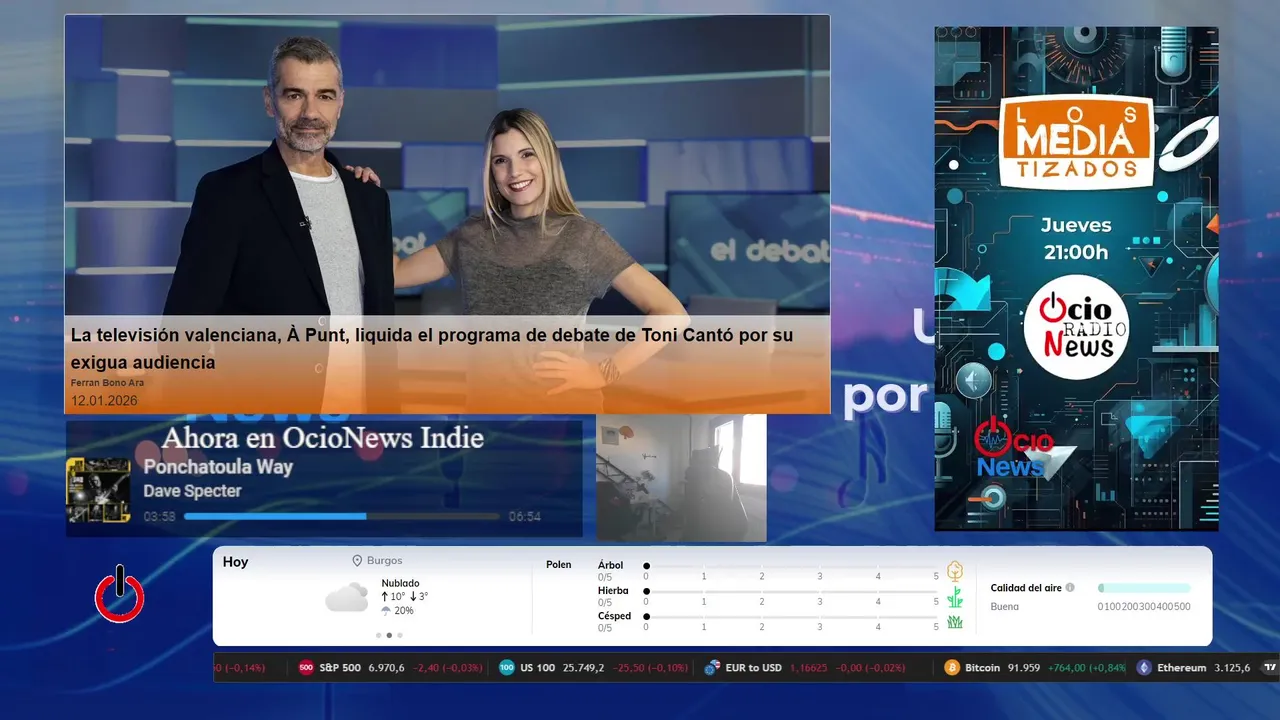
Task: Click the Ponchatoula Way album cover
Action: tap(98, 490)
